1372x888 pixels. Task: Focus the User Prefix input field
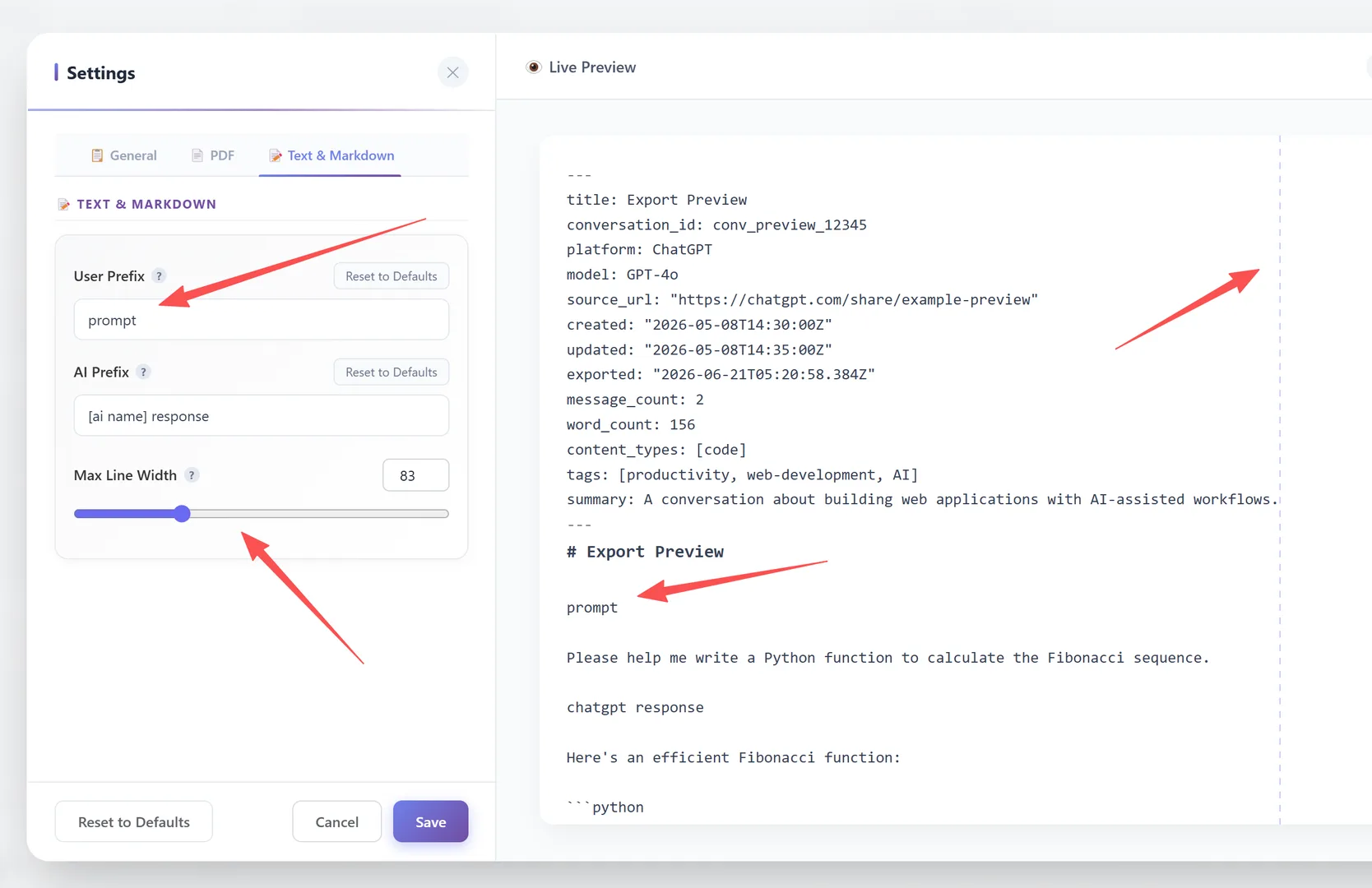pos(262,320)
